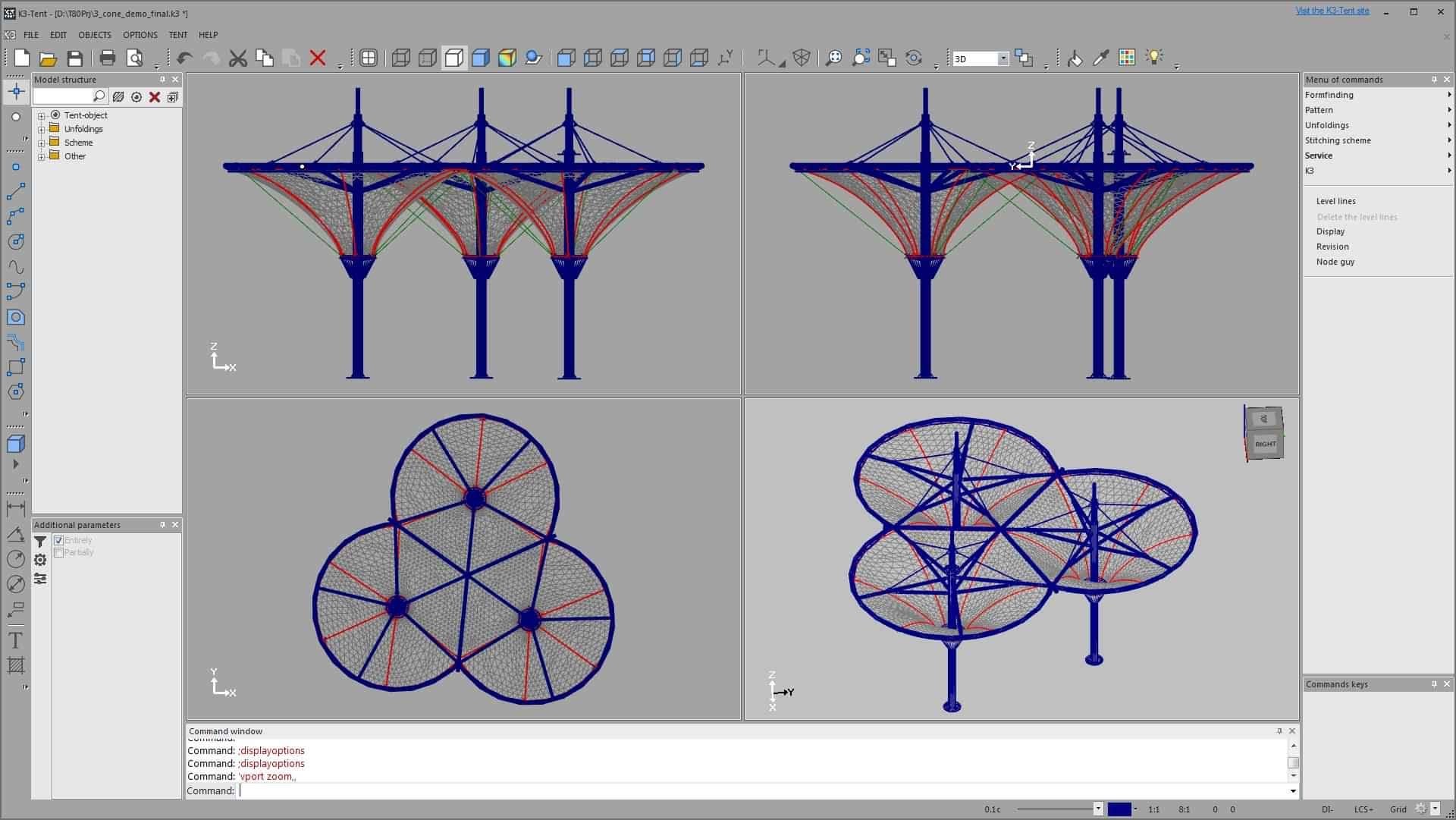This screenshot has width=1456, height=820.
Task: Click the Level lines command
Action: point(1335,201)
